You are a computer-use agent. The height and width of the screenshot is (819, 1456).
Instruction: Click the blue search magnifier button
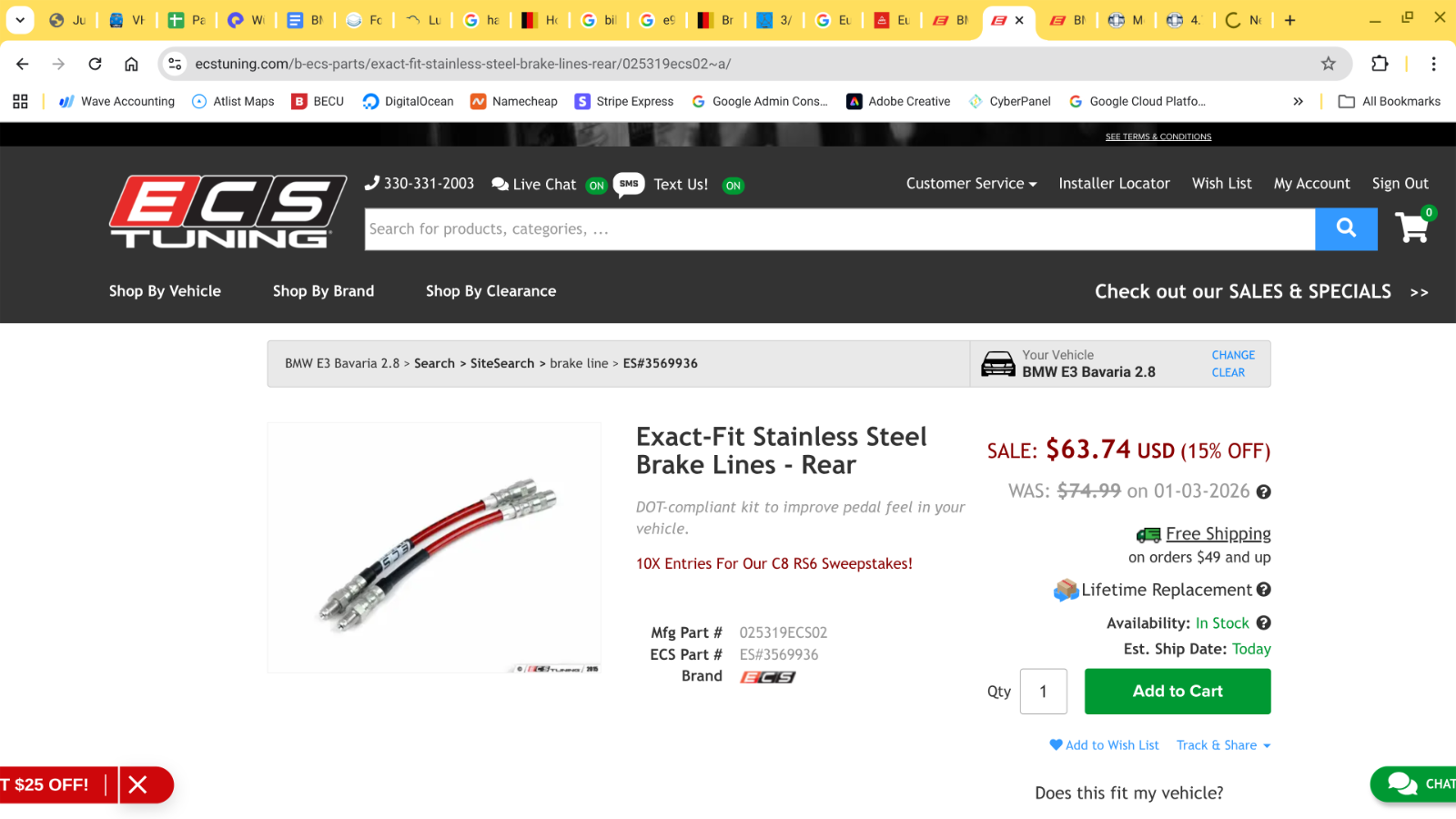click(1346, 228)
